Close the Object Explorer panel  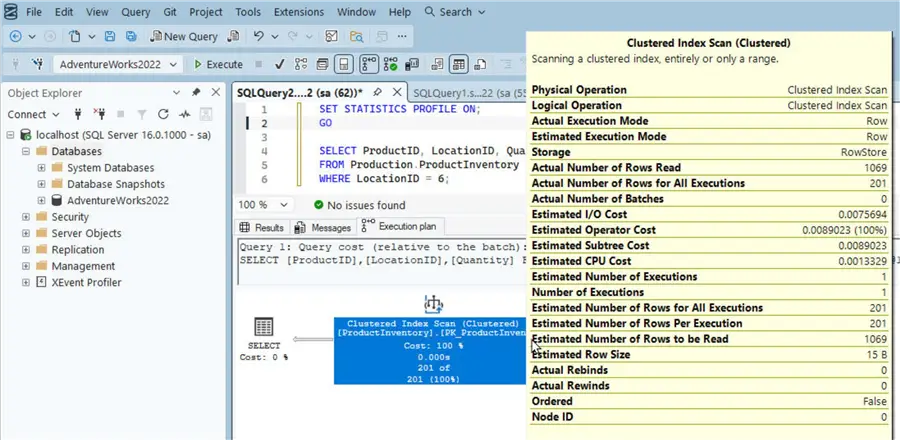[x=215, y=92]
